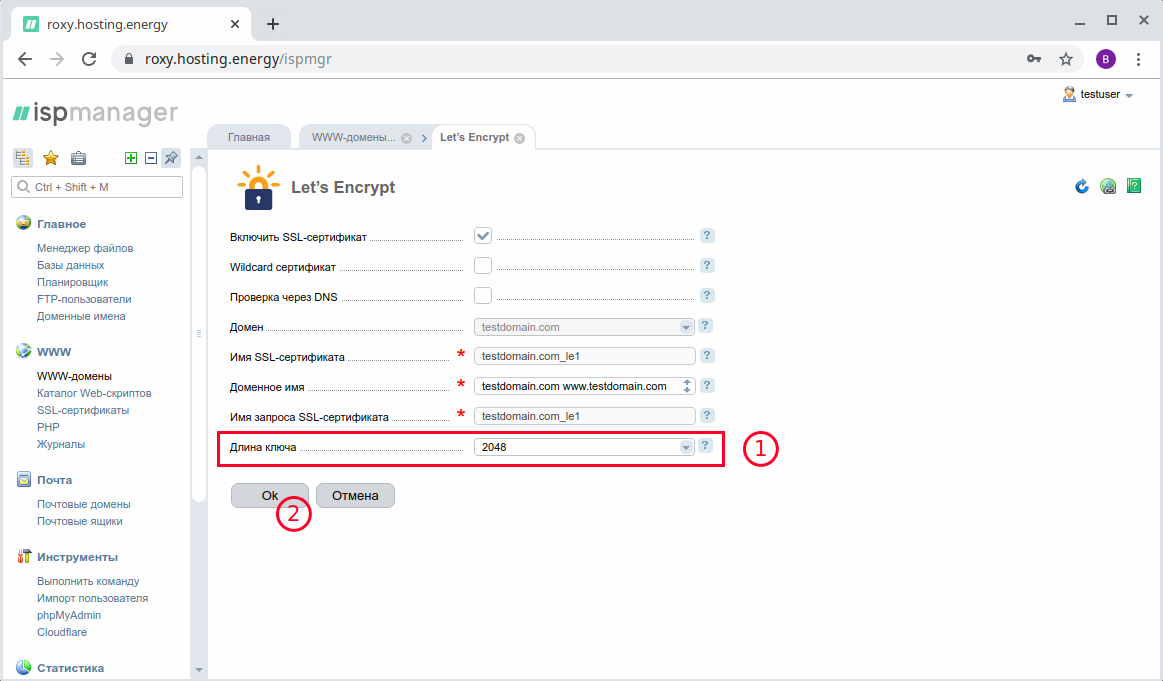Image resolution: width=1163 pixels, height=681 pixels.
Task: Open Cloudflare in sidebar
Action: [x=62, y=632]
